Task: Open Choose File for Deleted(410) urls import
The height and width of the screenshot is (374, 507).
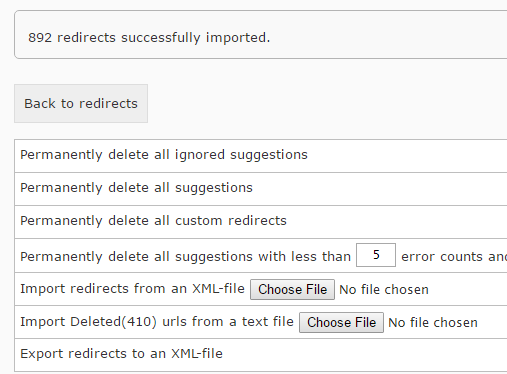Action: (341, 322)
